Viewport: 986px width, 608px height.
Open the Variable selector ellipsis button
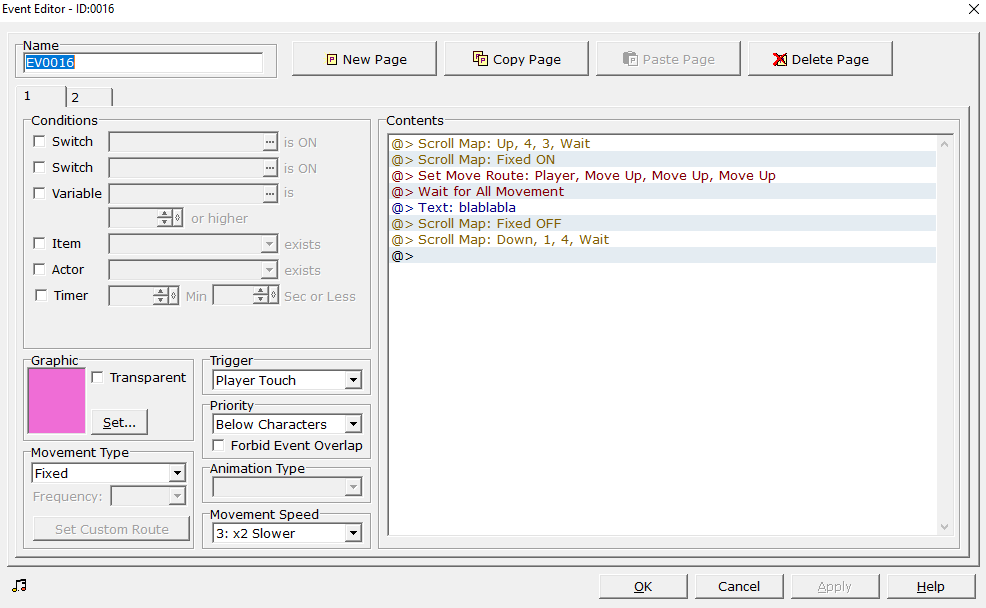(270, 194)
